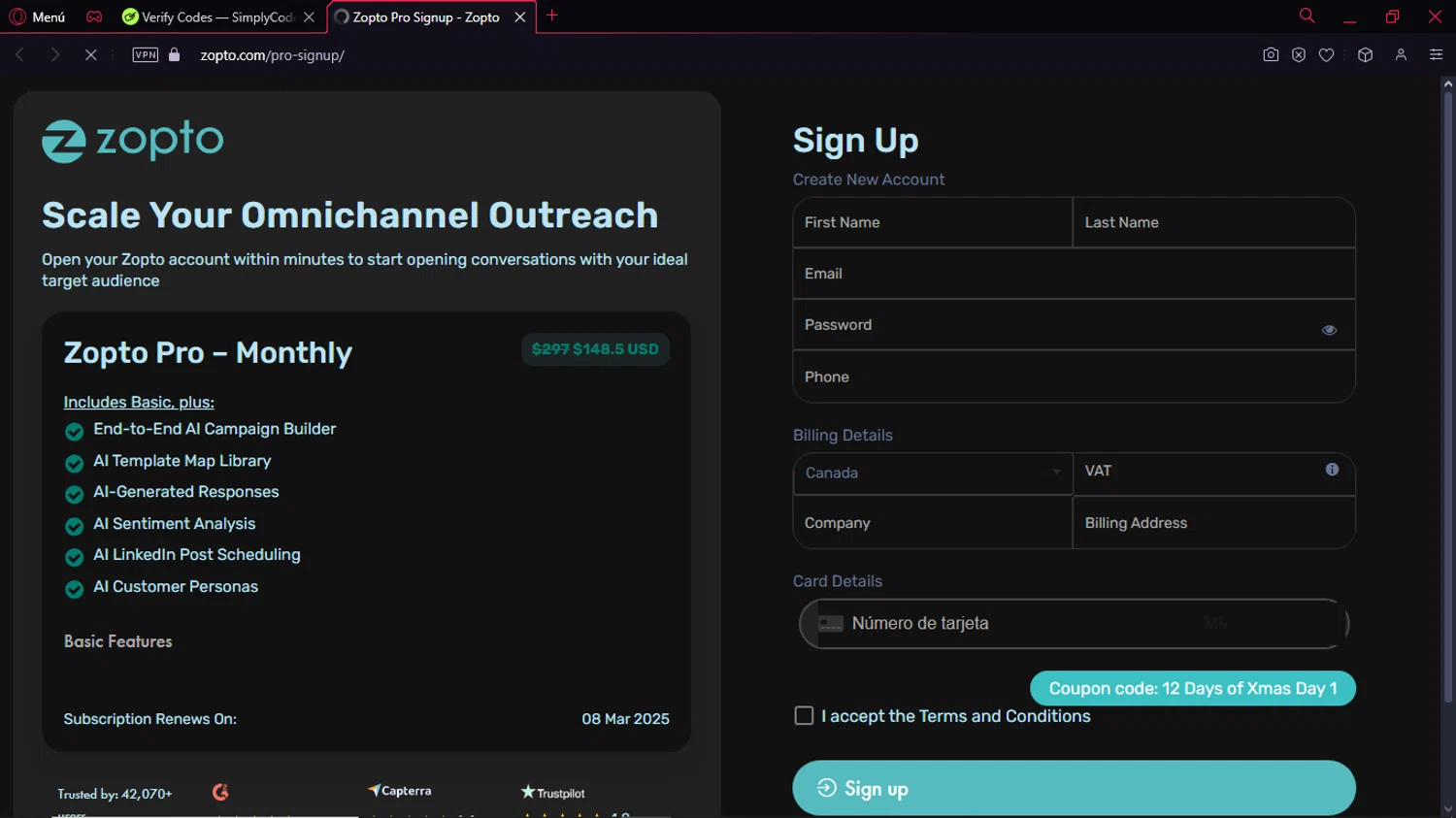Click the Basic Features heading
1456x818 pixels.
click(x=118, y=641)
